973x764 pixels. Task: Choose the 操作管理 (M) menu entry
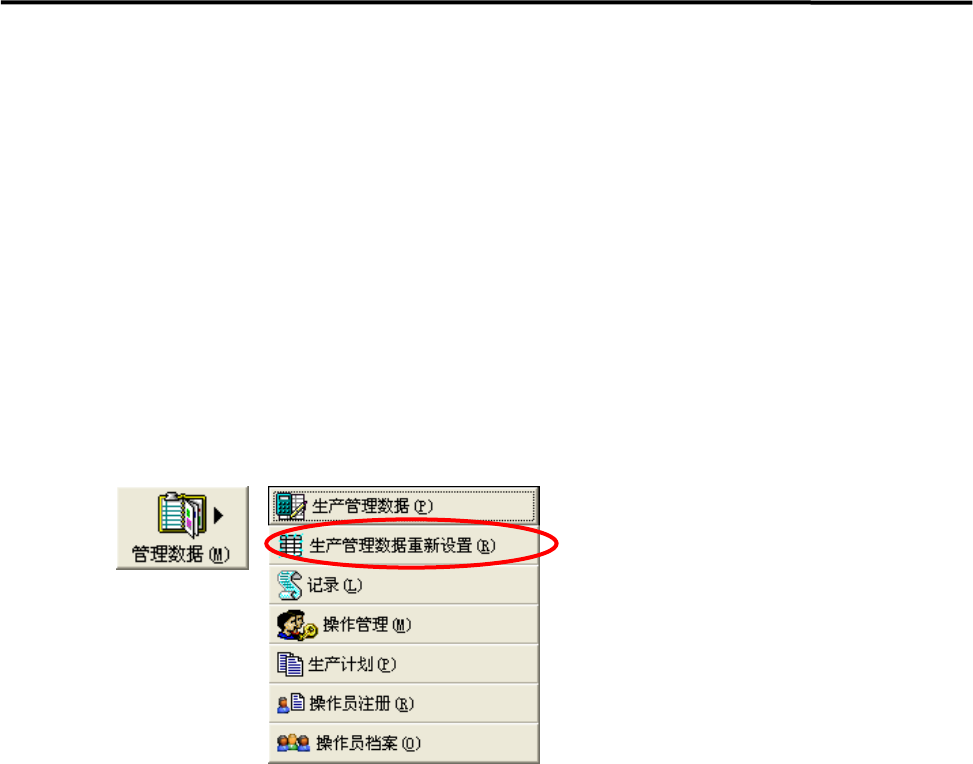point(404,624)
